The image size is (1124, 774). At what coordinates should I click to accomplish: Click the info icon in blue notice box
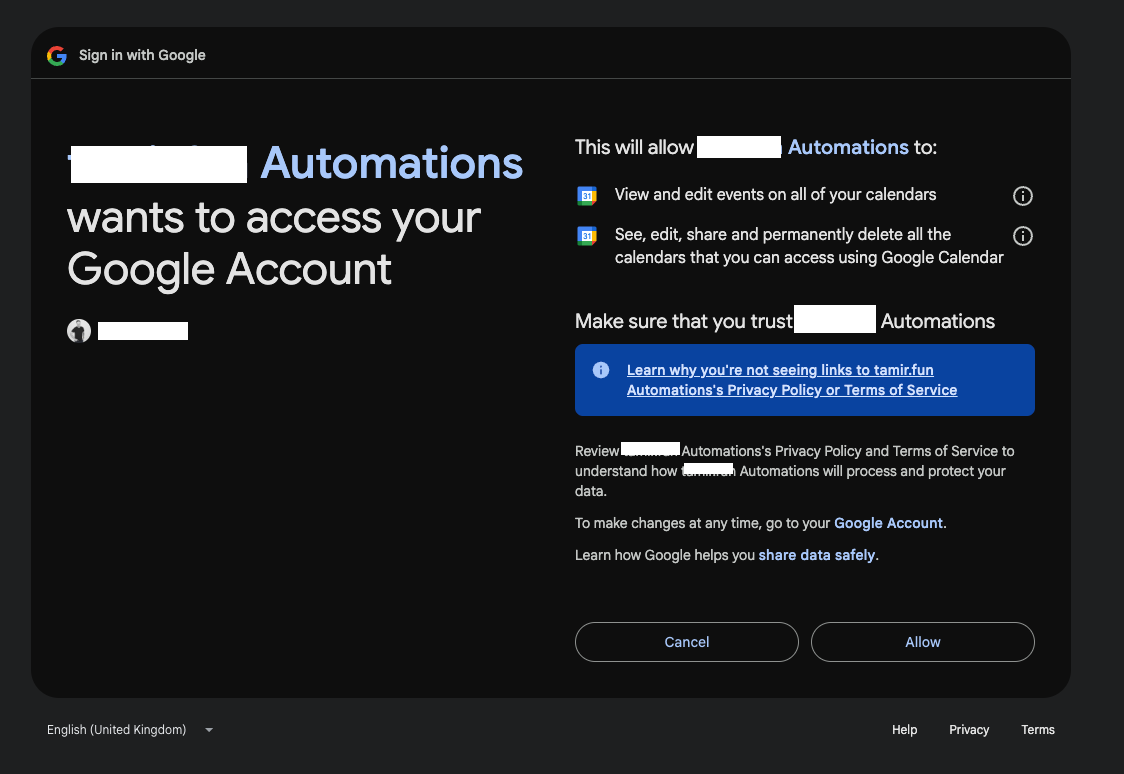pos(601,370)
